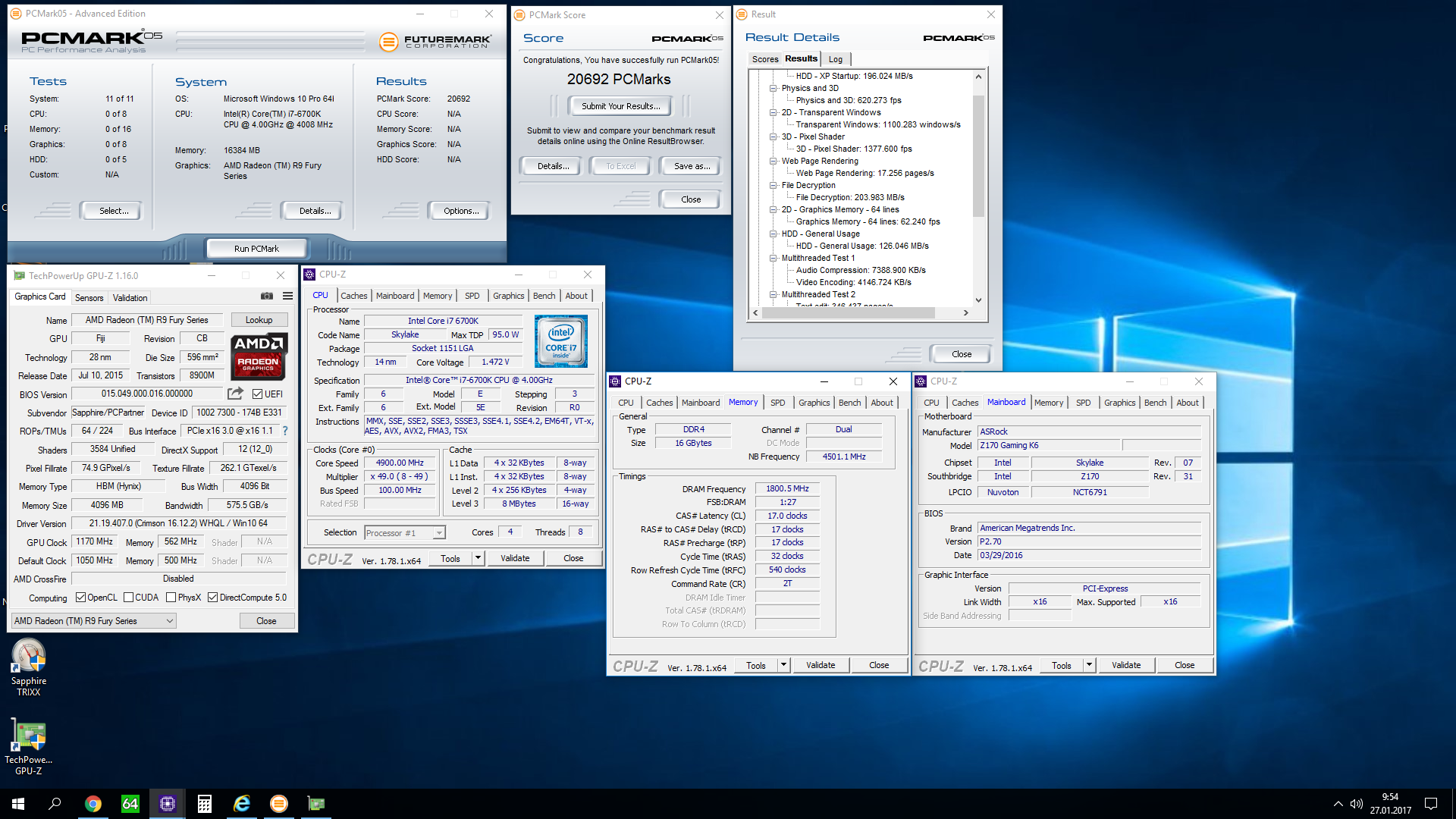
Task: Click Save as button in PCMark Score
Action: pos(692,166)
